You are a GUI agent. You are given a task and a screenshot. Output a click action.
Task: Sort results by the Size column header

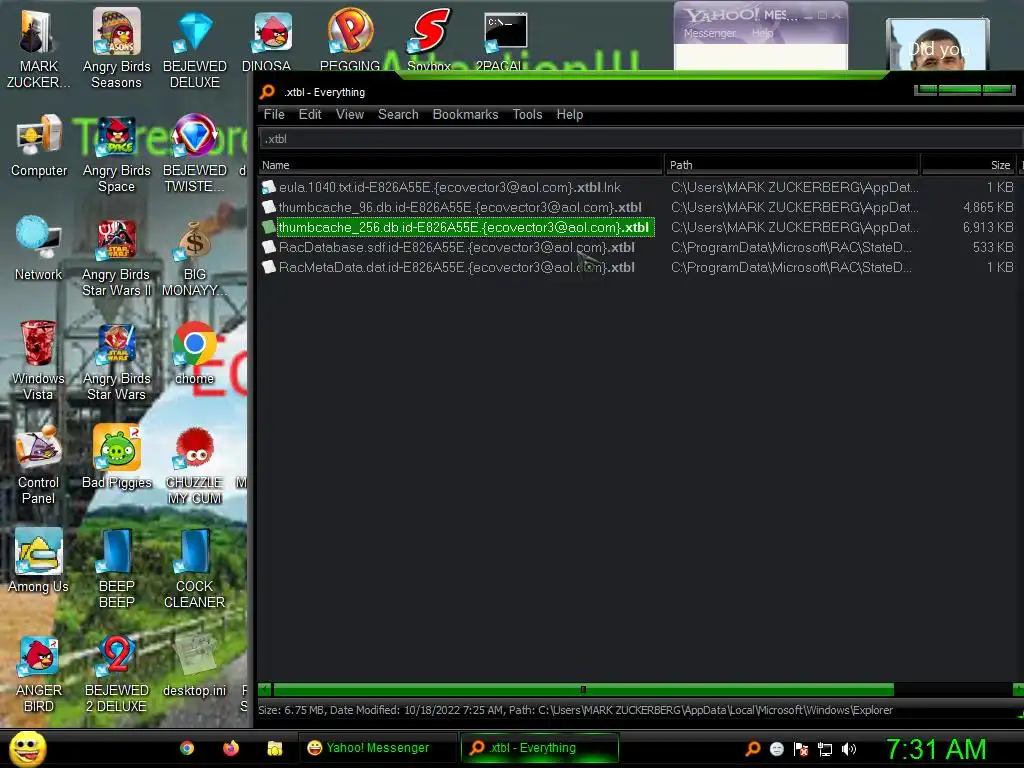click(x=970, y=165)
